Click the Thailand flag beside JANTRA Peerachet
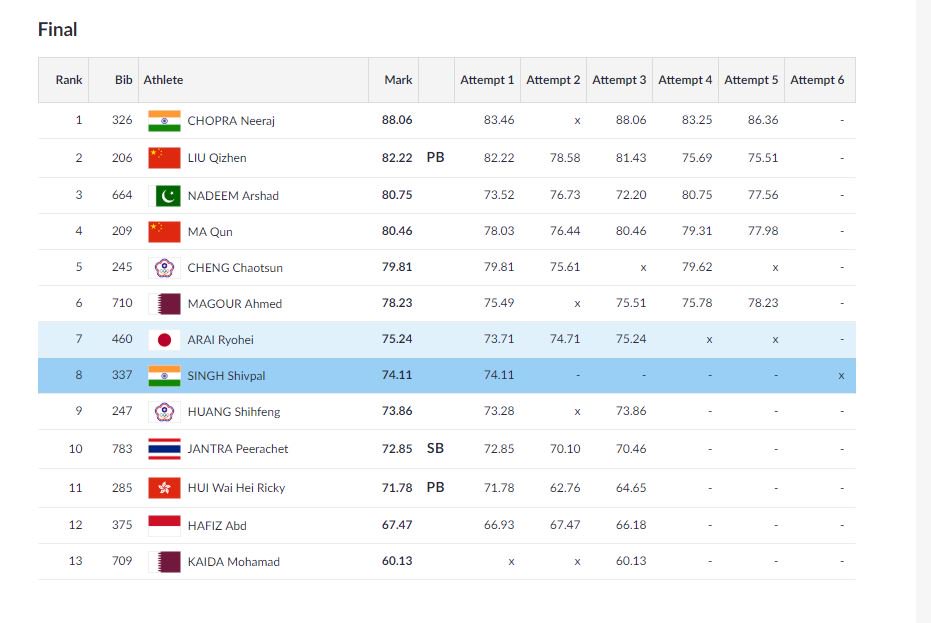Screen dimensions: 931x623 (164, 449)
